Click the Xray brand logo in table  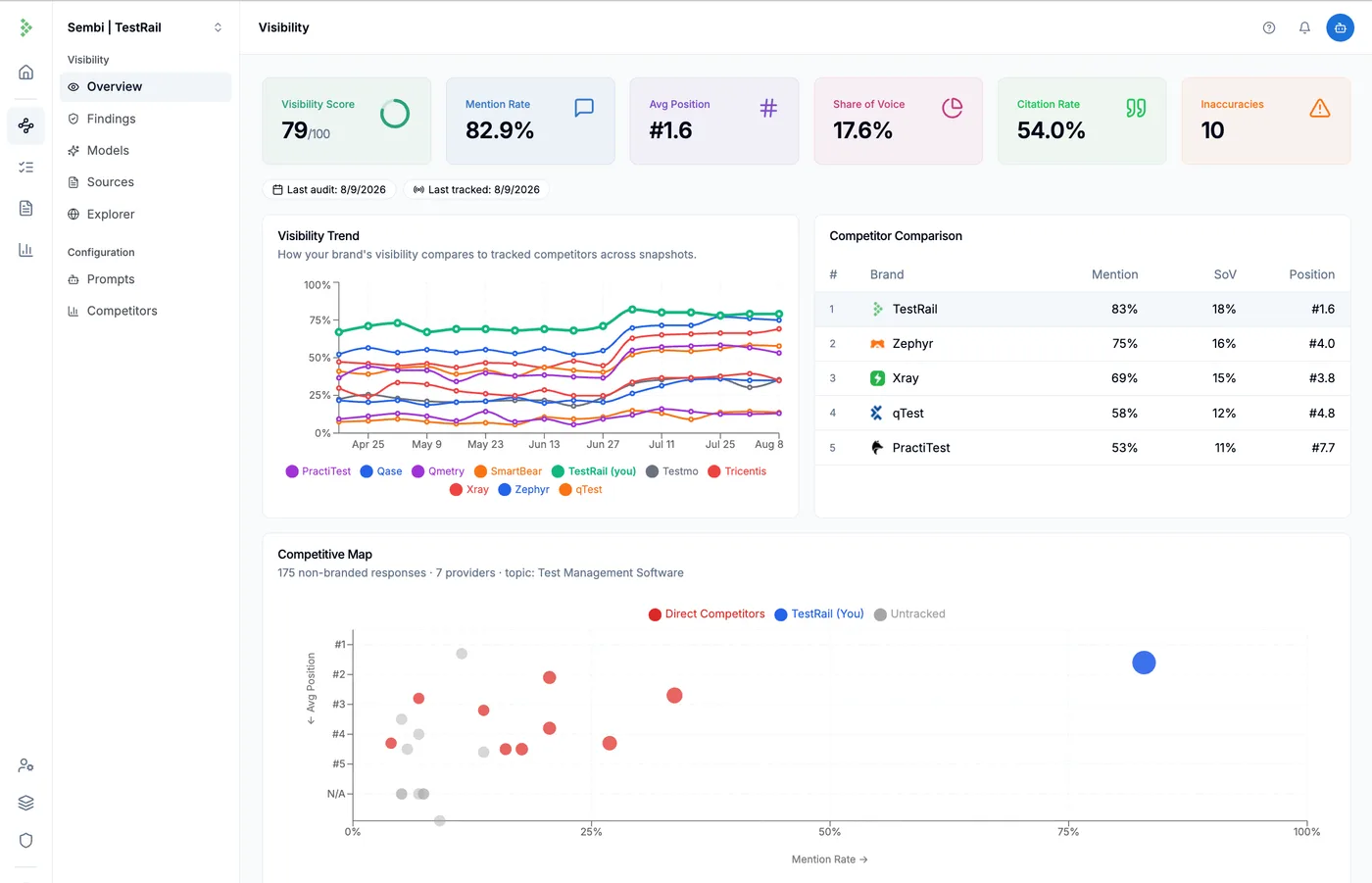[877, 378]
